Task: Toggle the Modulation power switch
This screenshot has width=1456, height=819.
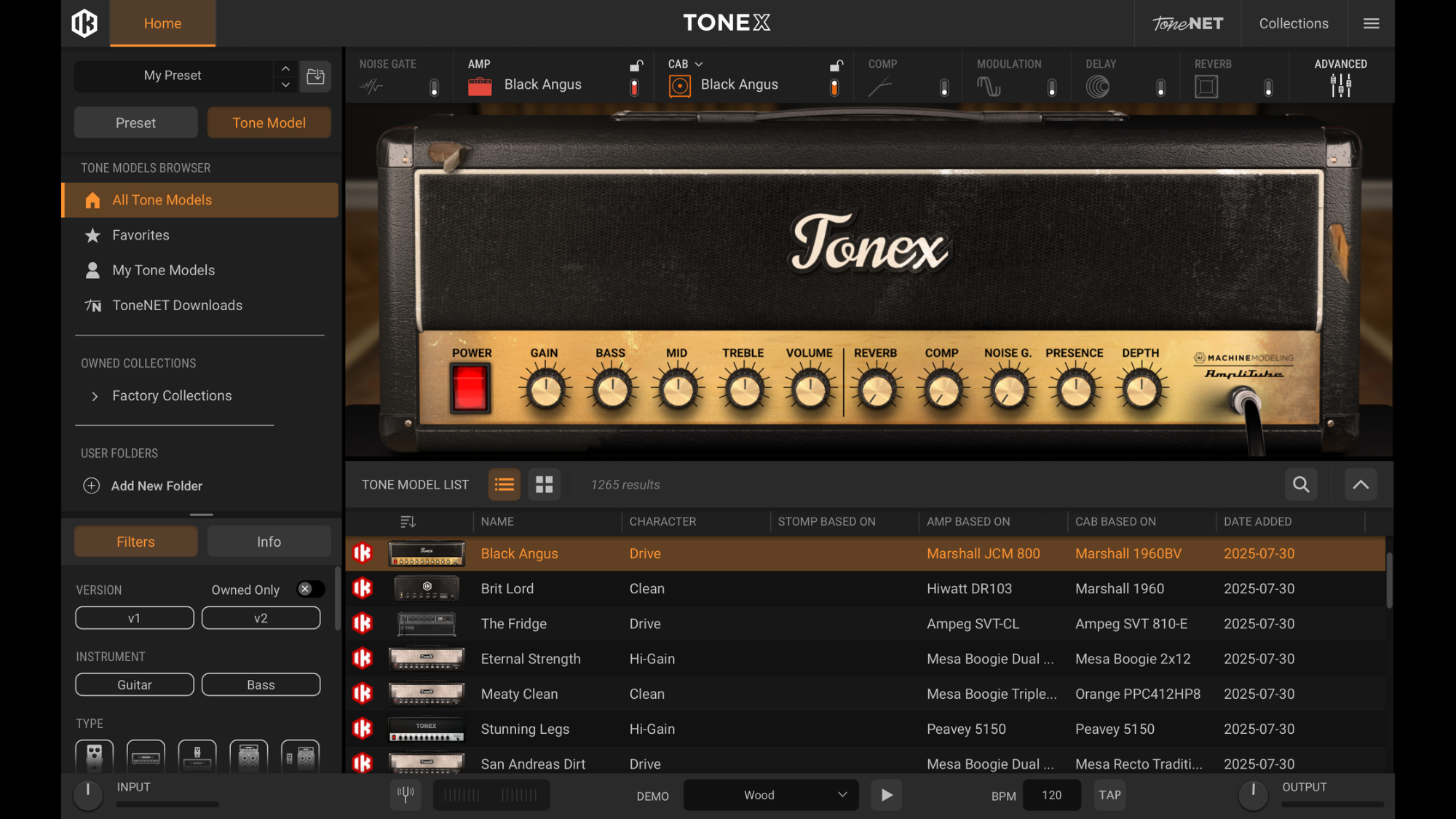Action: click(1052, 87)
